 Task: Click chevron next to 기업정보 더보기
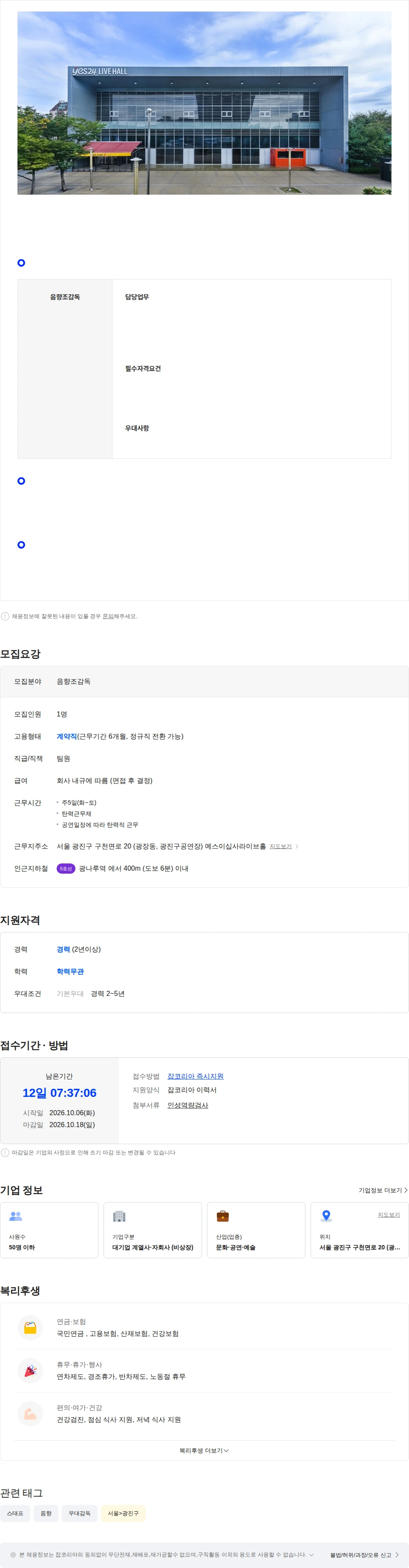(406, 1190)
